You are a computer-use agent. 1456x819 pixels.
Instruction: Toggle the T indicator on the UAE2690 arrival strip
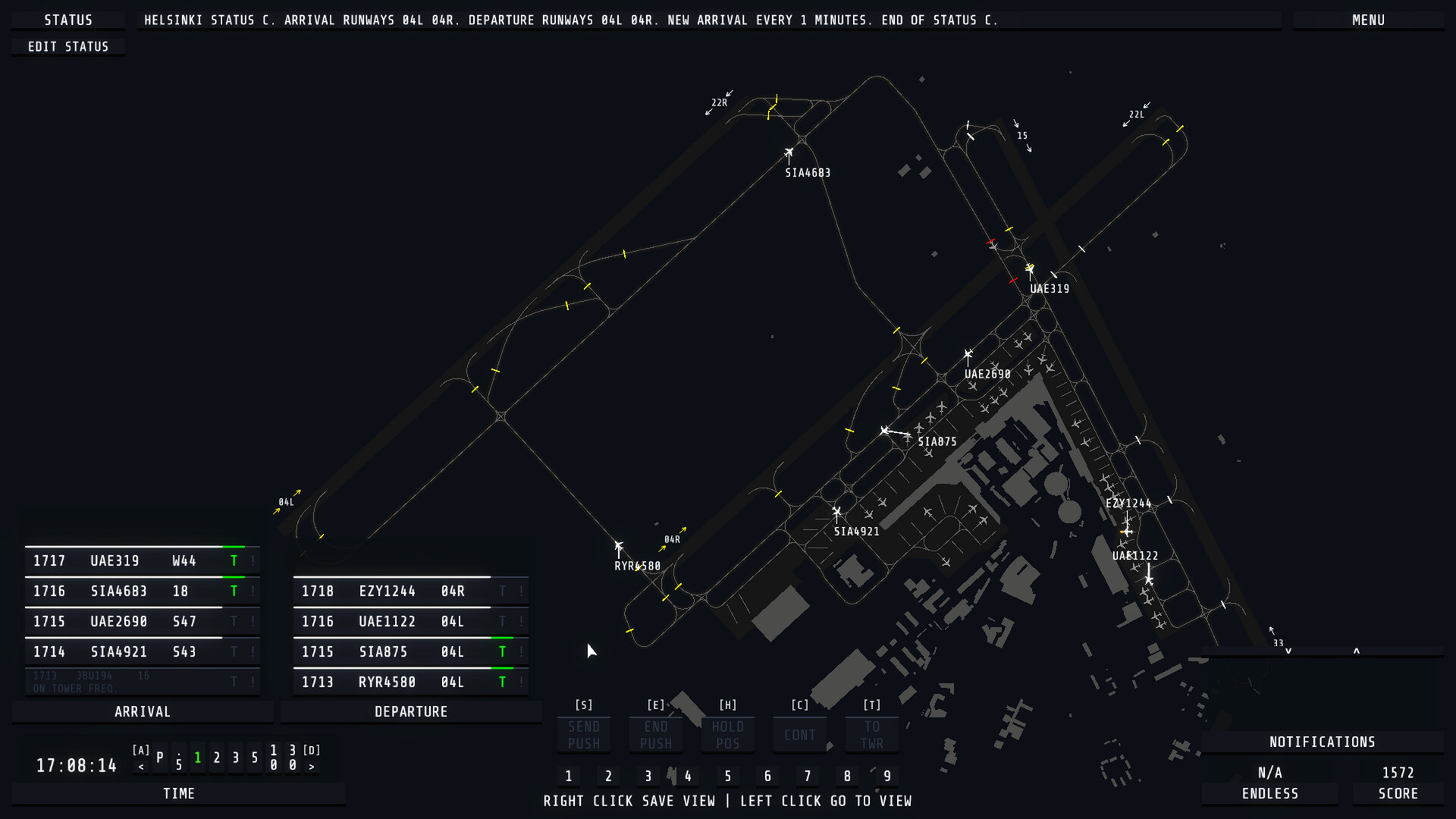234,621
